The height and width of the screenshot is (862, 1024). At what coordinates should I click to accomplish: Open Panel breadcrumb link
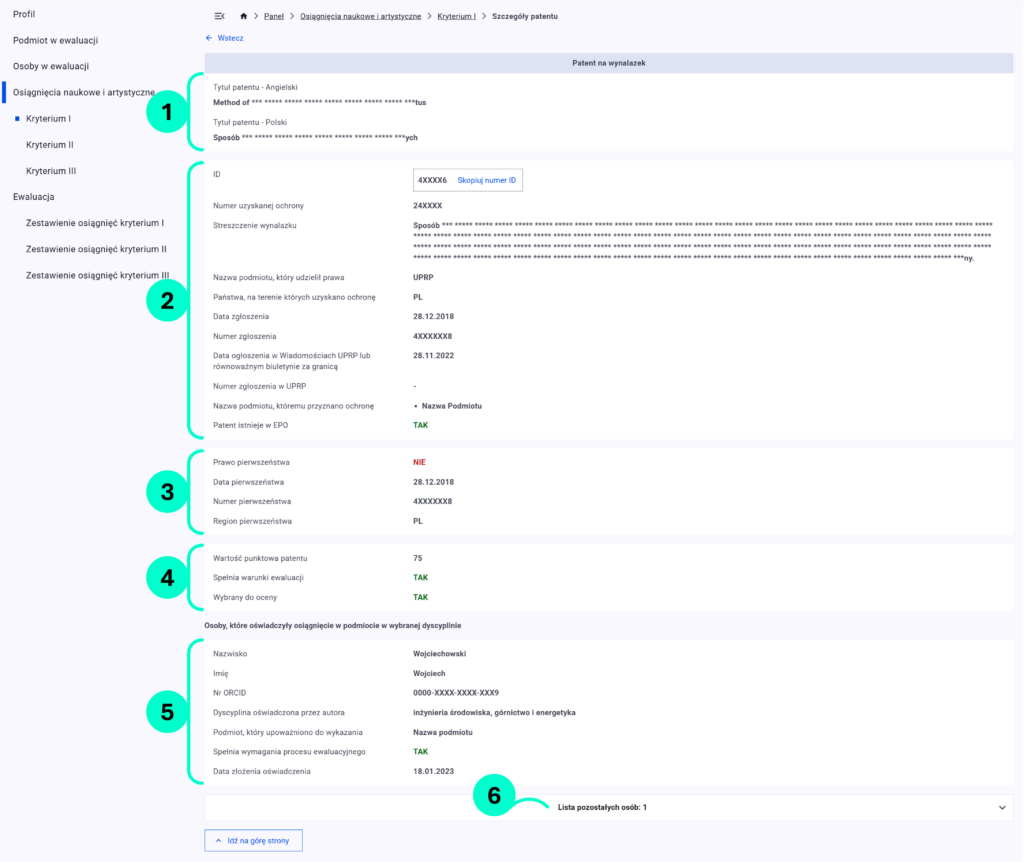point(273,17)
